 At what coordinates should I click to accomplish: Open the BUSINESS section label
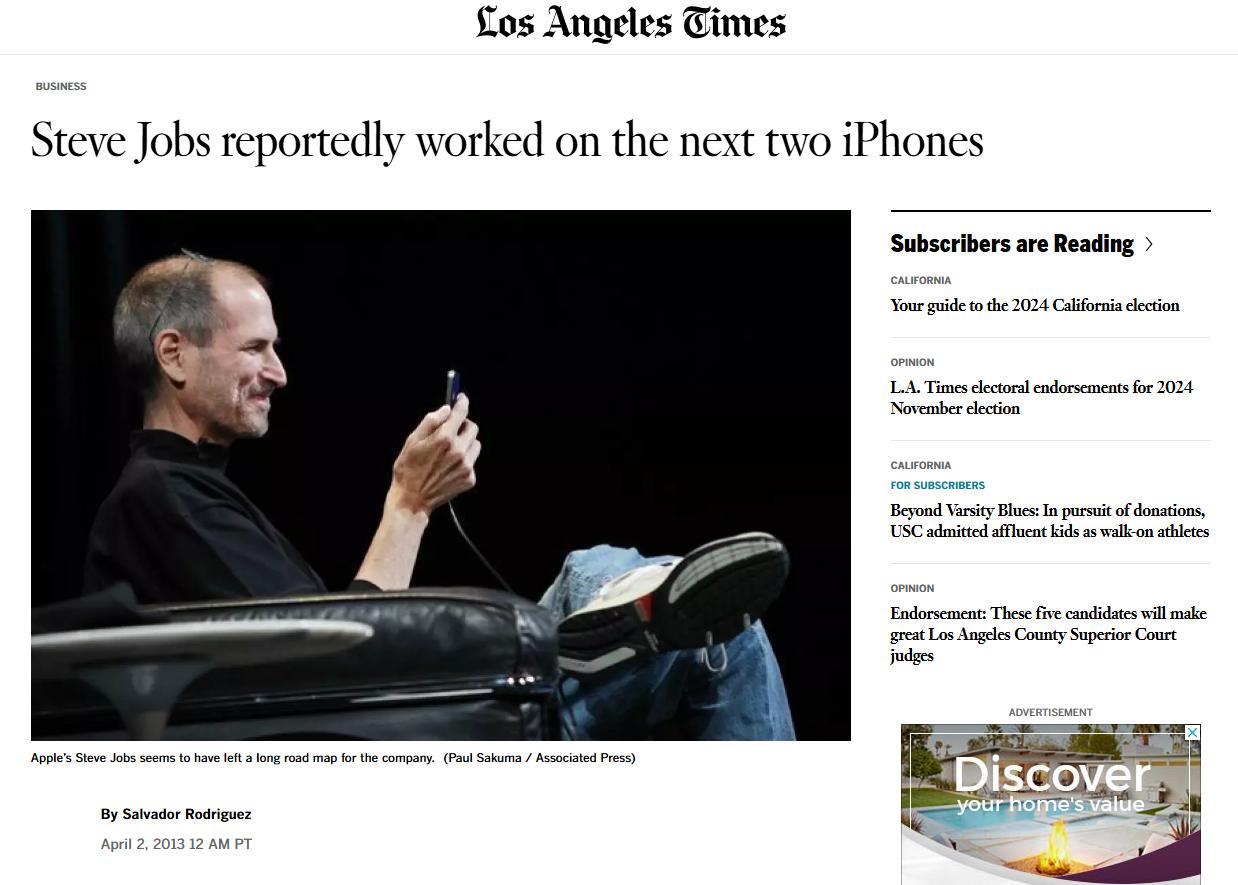click(x=61, y=86)
